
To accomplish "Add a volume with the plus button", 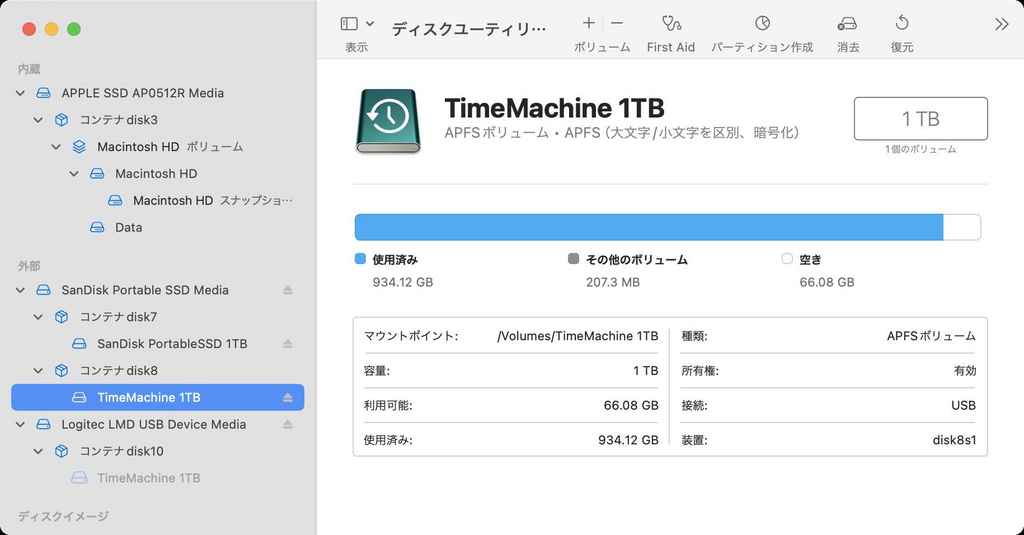I will coord(588,24).
